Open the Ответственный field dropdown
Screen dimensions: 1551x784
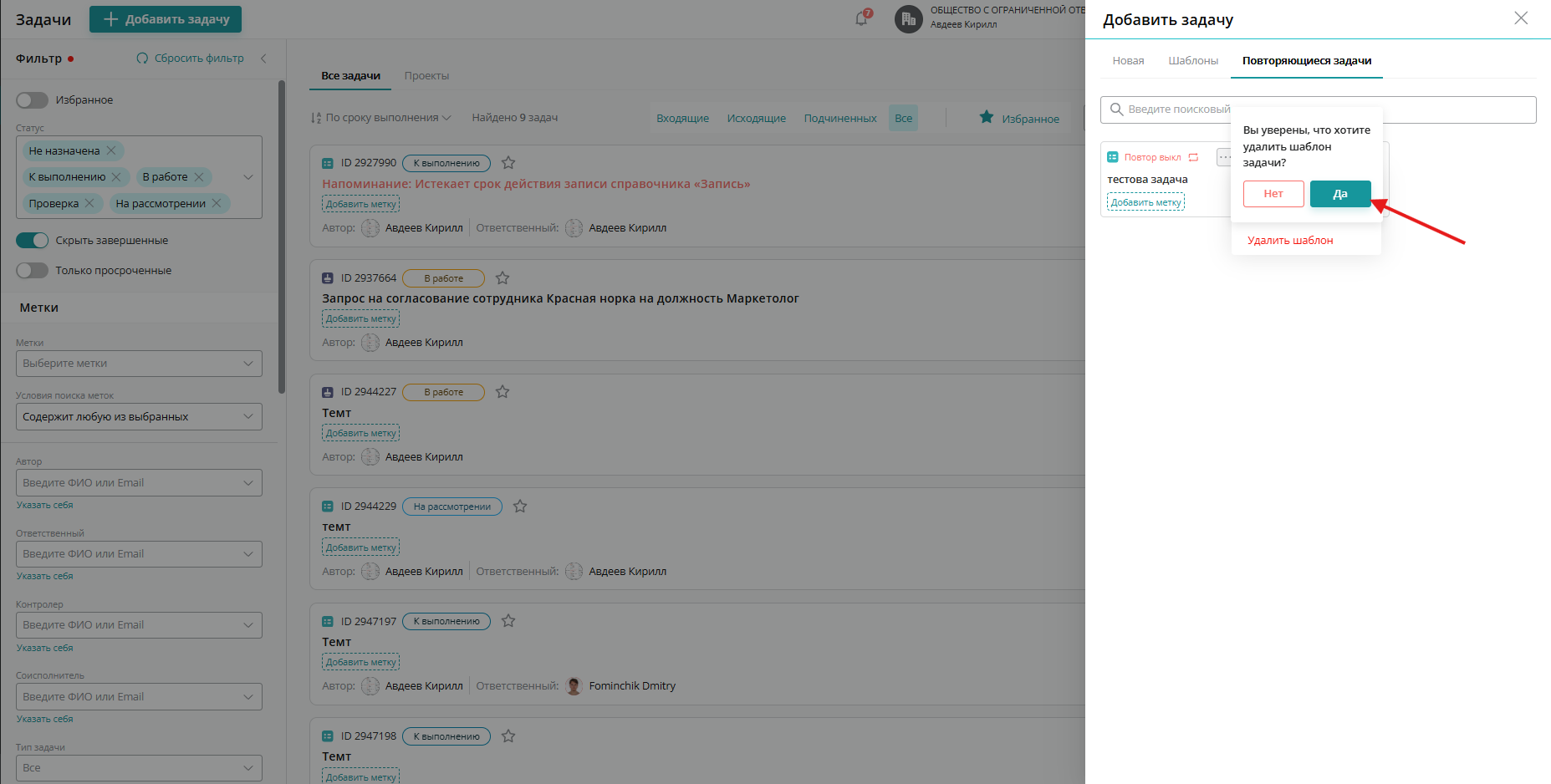coord(139,554)
